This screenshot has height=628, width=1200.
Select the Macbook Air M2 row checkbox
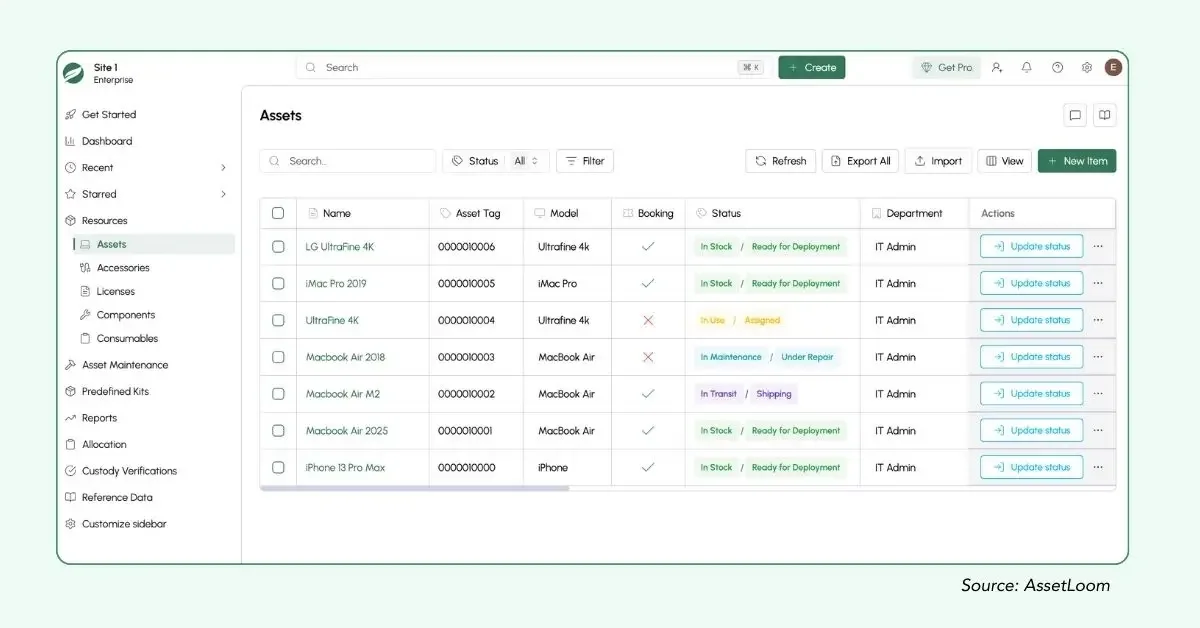click(x=278, y=394)
